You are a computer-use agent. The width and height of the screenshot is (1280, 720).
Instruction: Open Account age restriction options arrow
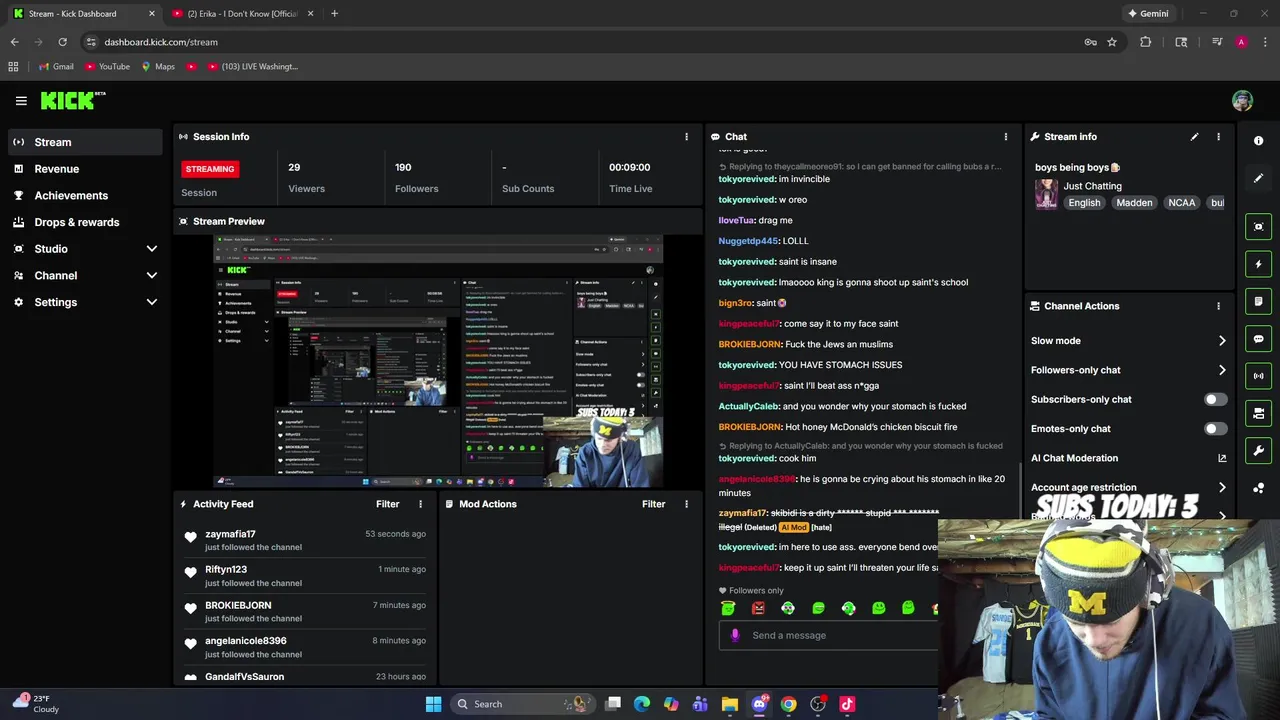pyautogui.click(x=1222, y=488)
